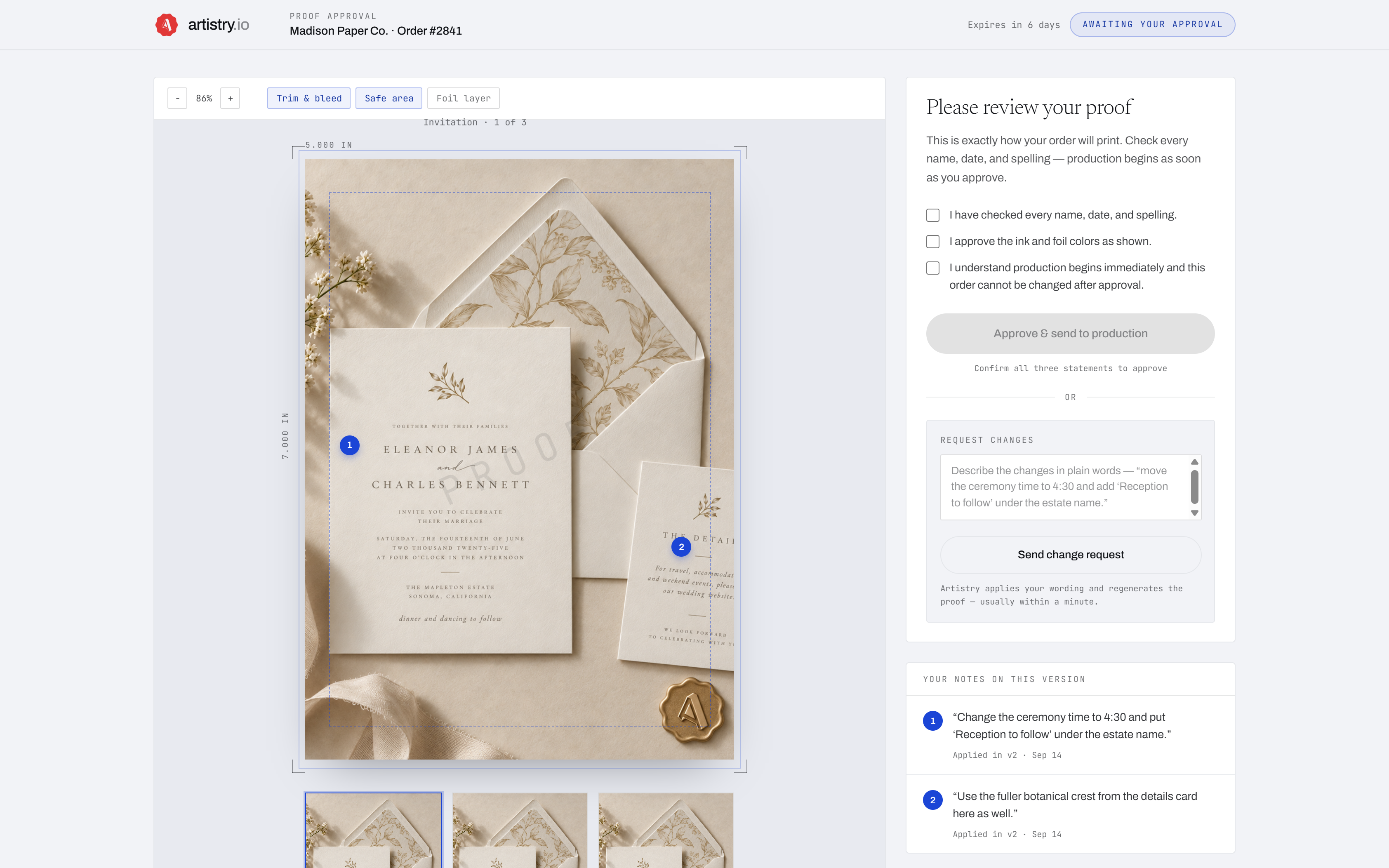
Task: Click 'Charles Bennett' name on the invitation
Action: point(451,485)
